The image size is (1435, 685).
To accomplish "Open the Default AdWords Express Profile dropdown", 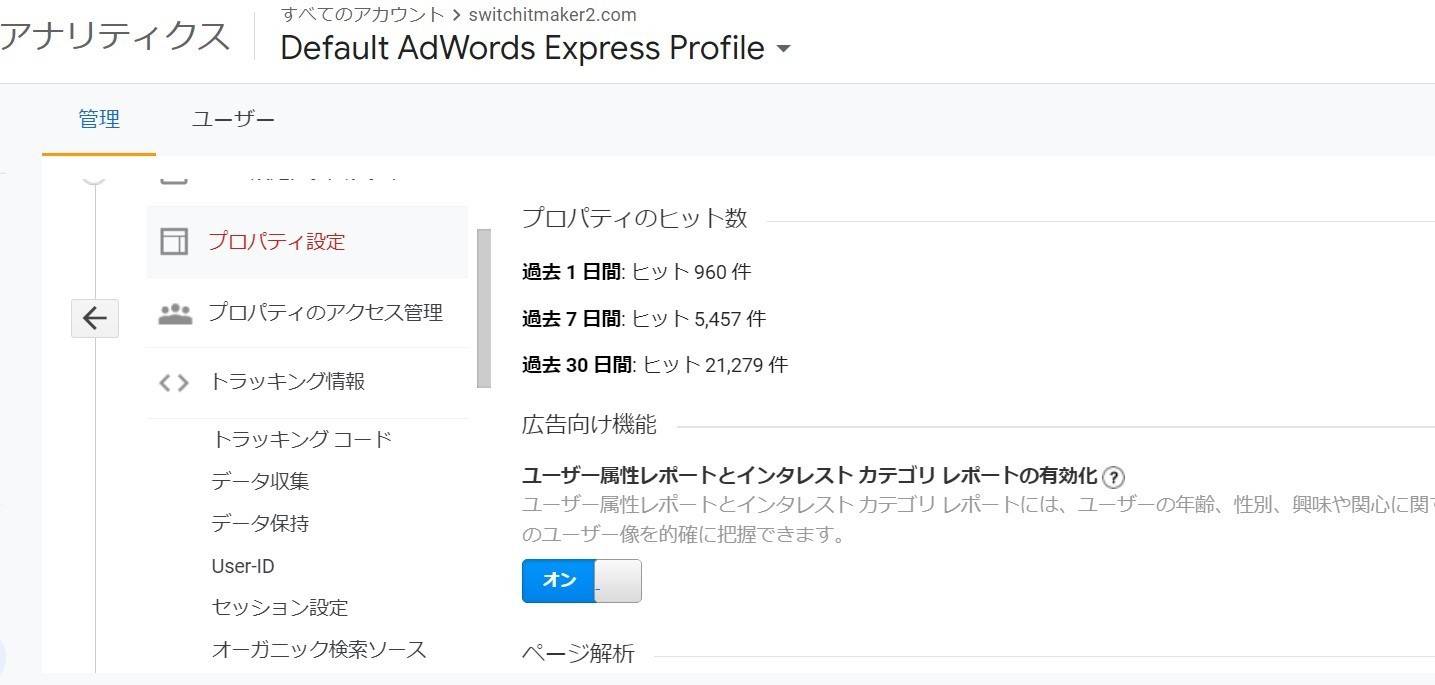I will pyautogui.click(x=536, y=48).
